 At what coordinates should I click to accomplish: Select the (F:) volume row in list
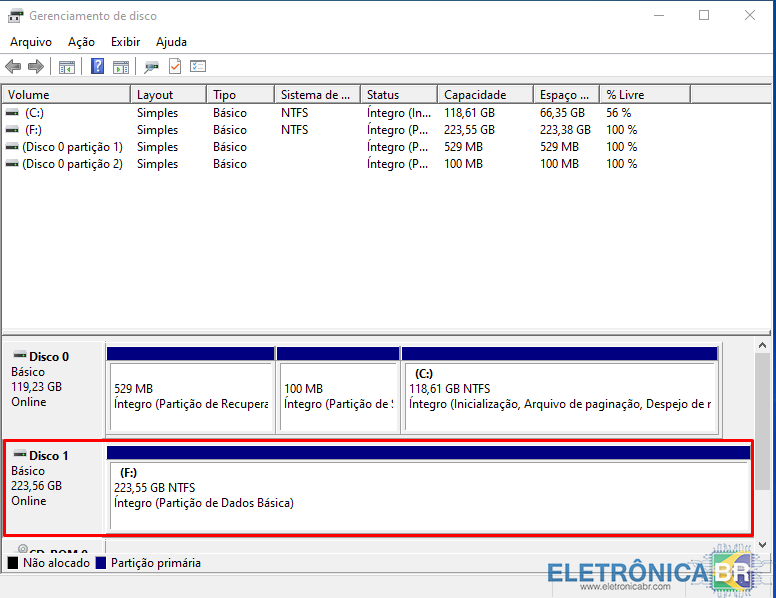pyautogui.click(x=34, y=130)
